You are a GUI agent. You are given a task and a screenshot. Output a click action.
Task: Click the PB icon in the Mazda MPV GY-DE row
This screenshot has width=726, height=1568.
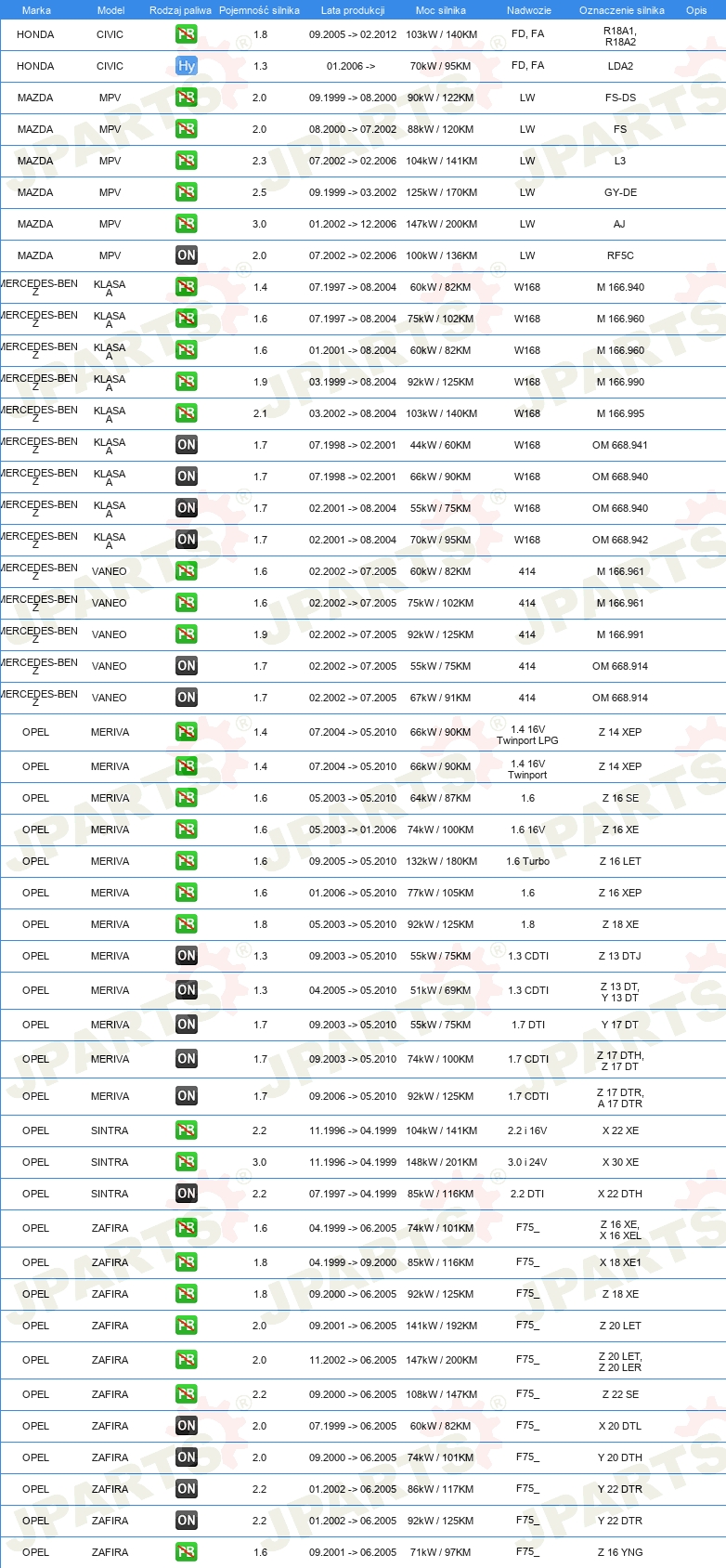click(187, 192)
